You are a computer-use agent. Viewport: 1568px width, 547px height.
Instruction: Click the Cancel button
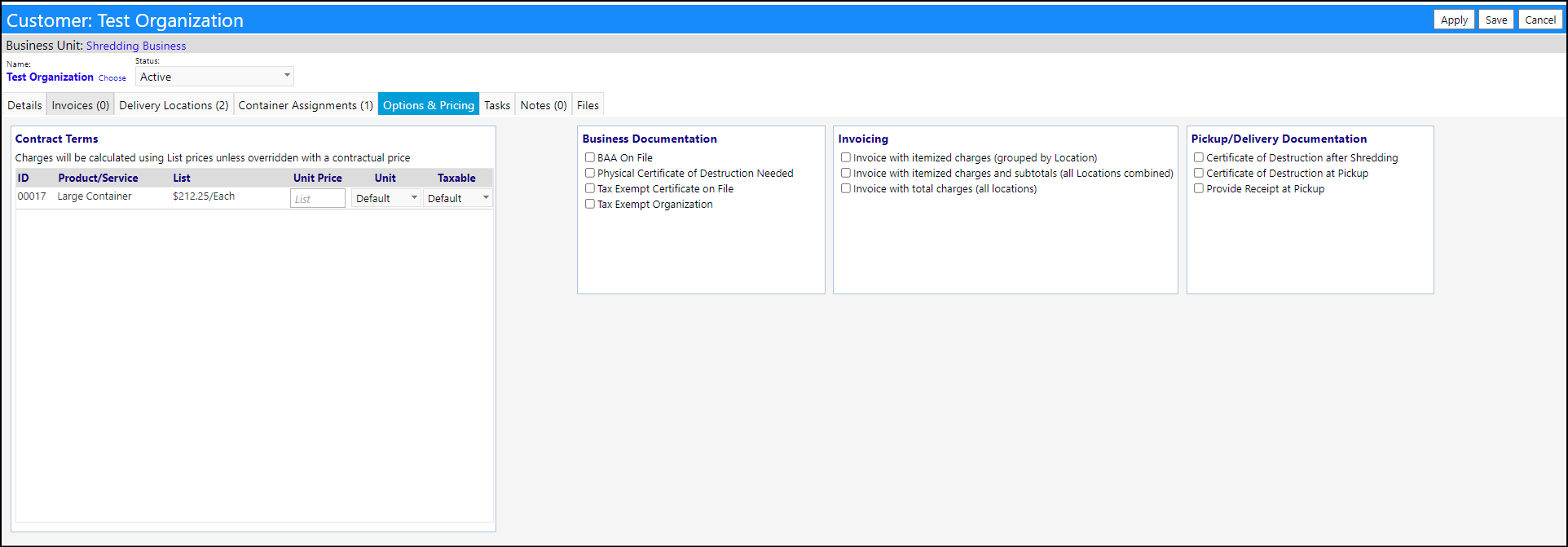click(1540, 20)
